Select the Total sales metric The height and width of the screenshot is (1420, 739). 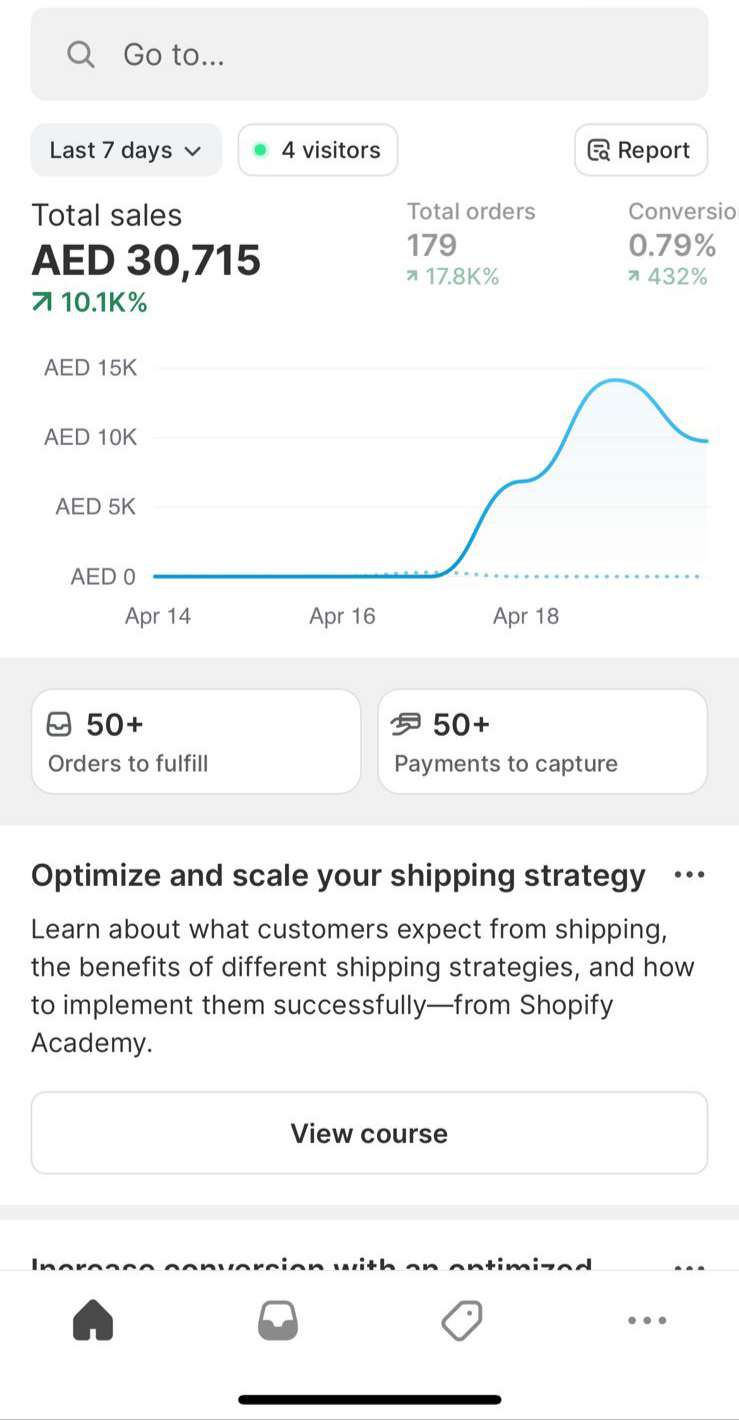146,258
